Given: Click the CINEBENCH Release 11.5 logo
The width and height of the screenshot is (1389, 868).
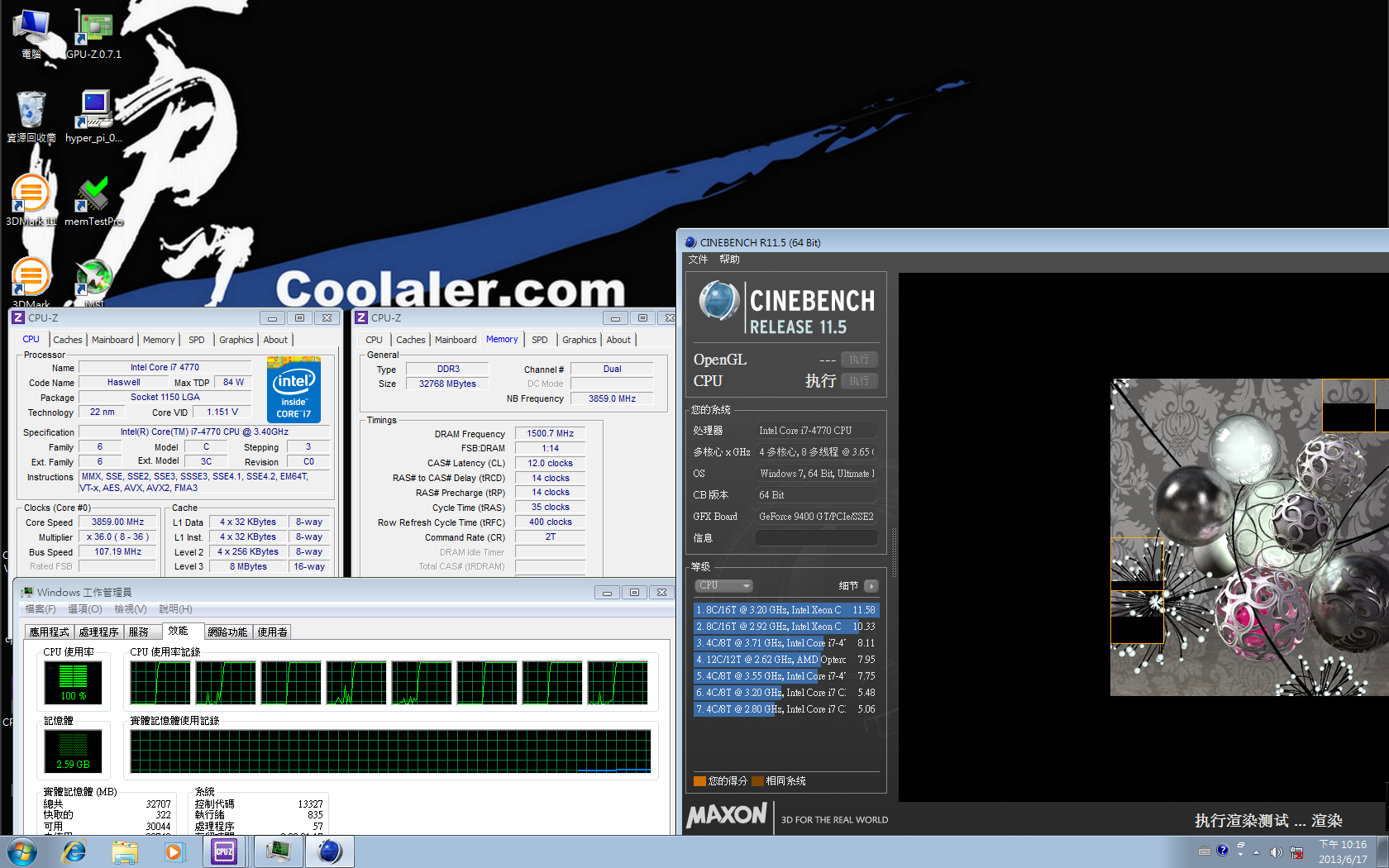Looking at the screenshot, I should (786, 308).
